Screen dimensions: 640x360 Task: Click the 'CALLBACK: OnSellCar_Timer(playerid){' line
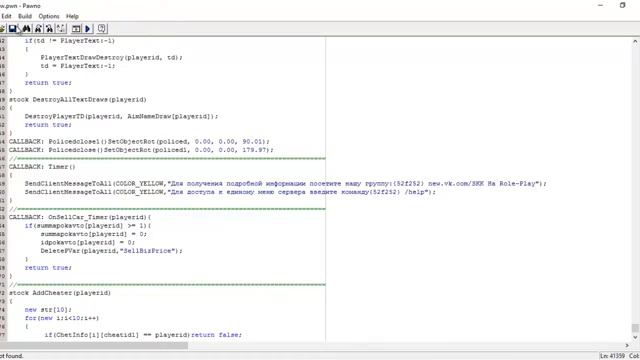[80, 217]
